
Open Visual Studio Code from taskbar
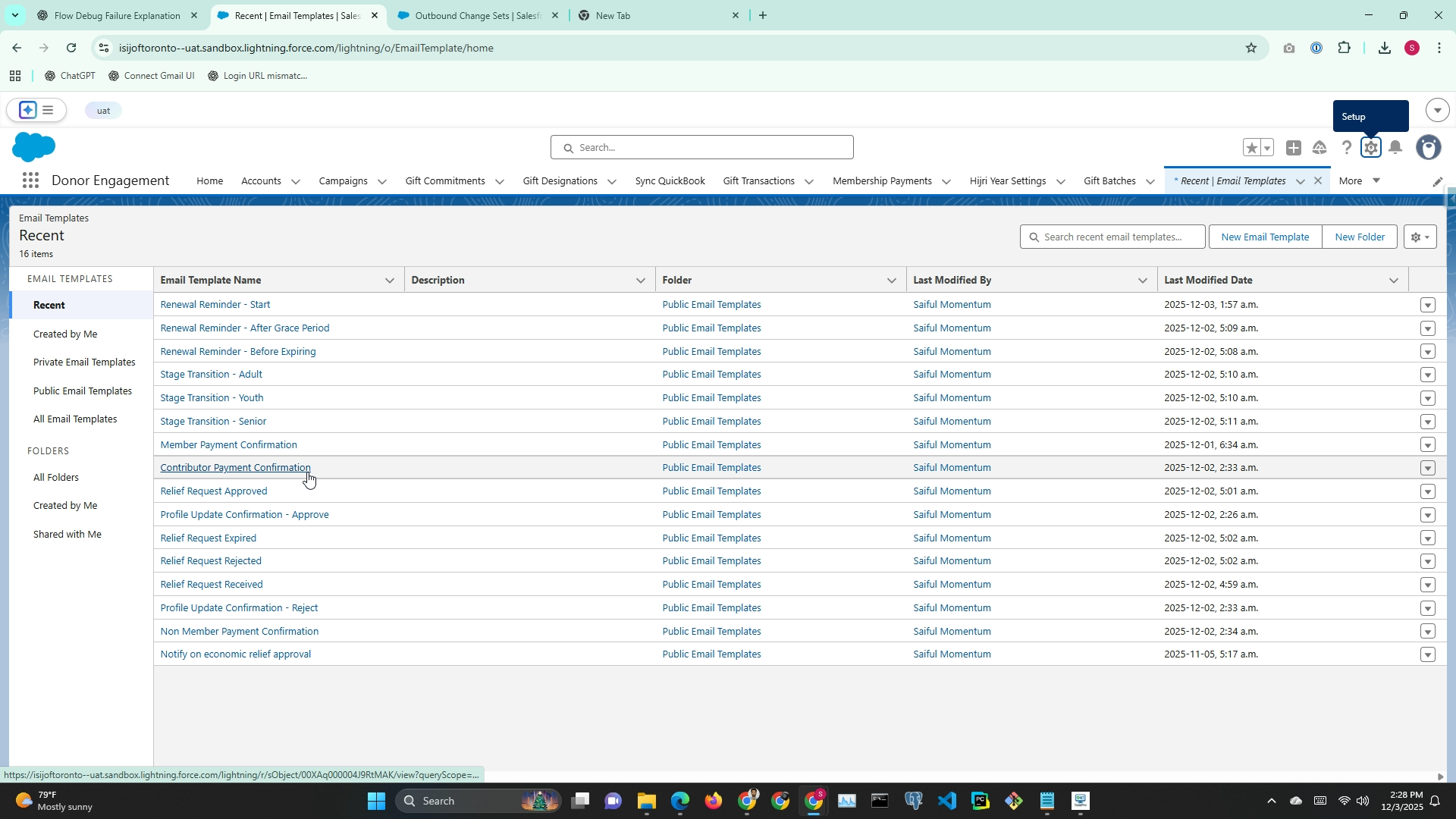pyautogui.click(x=946, y=801)
